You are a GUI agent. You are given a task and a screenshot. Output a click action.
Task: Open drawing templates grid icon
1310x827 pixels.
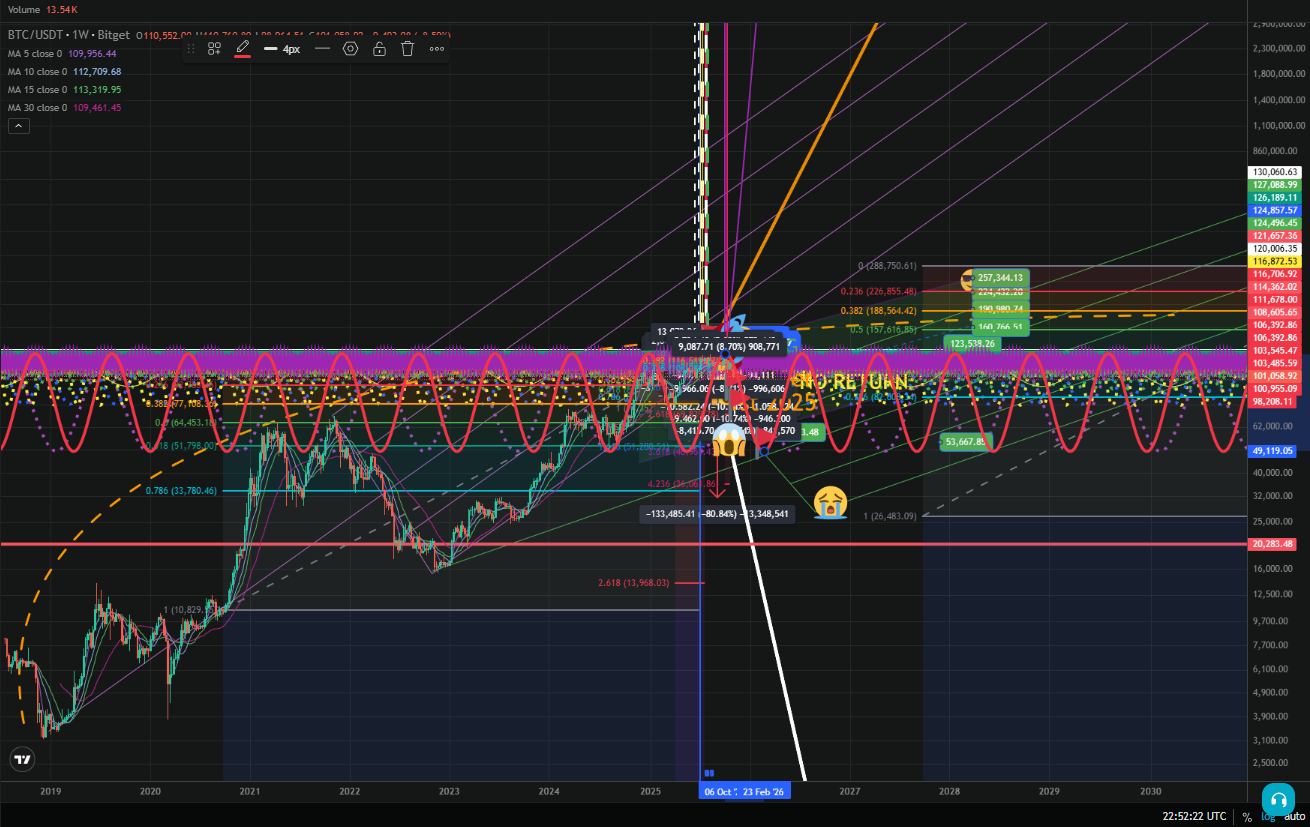pos(214,48)
